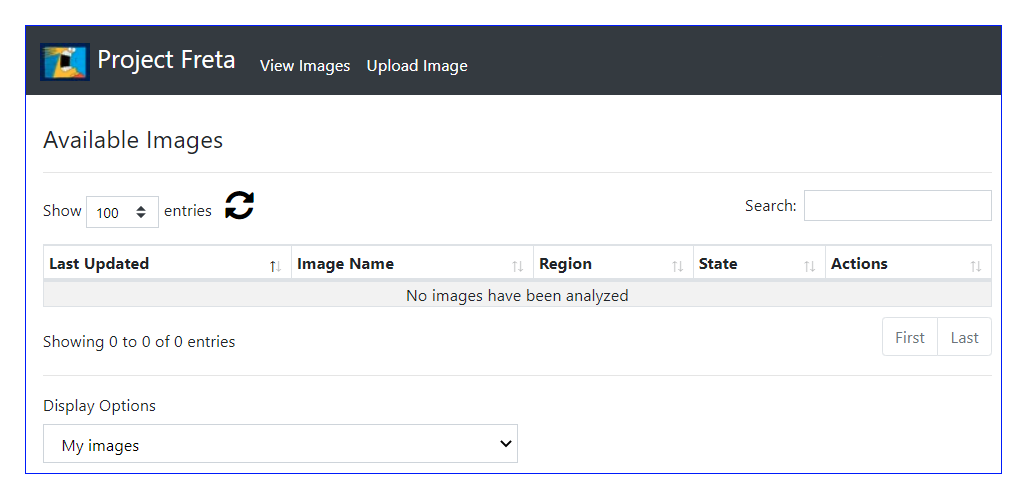This screenshot has height=499, width=1027.
Task: Open the Show entries count dropdown
Action: pyautogui.click(x=122, y=212)
